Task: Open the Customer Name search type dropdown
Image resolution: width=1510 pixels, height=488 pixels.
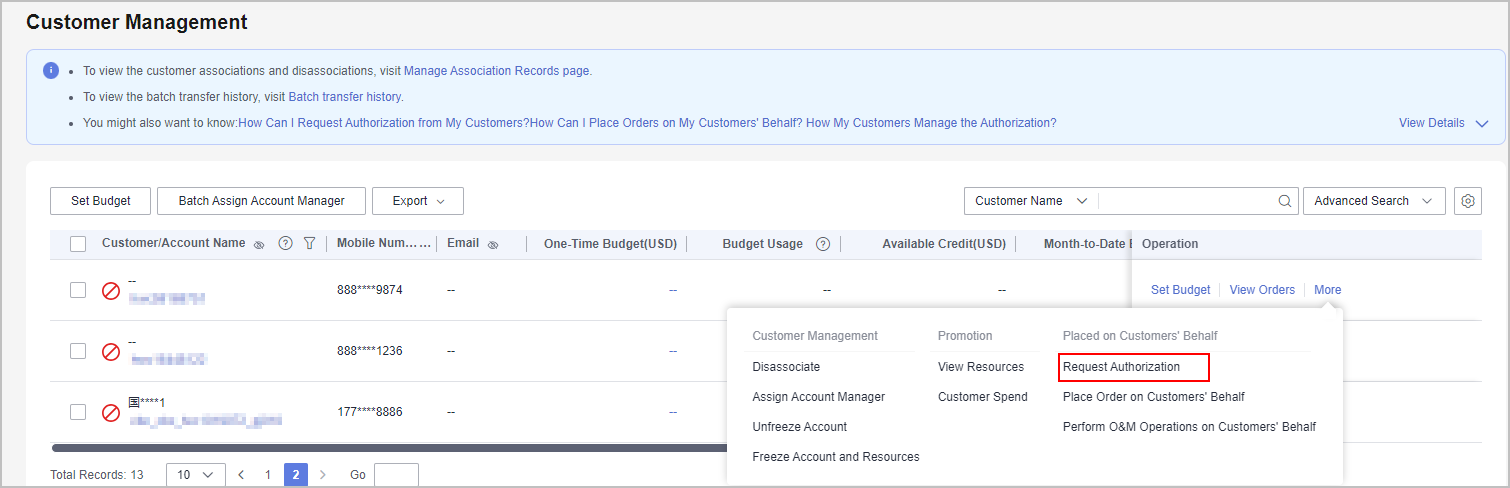Action: (1030, 201)
